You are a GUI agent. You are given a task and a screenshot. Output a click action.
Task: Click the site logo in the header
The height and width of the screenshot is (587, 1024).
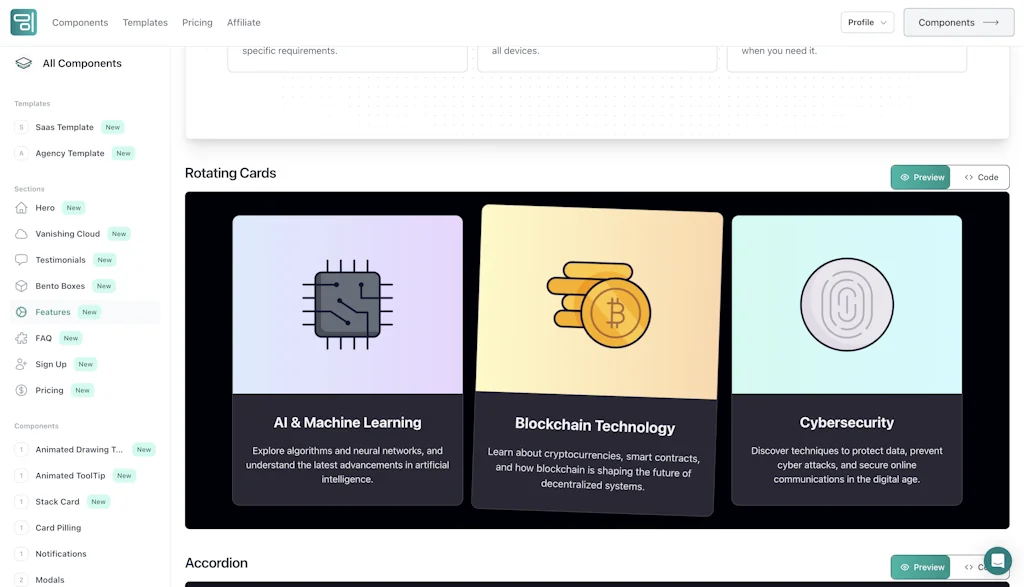click(x=23, y=22)
